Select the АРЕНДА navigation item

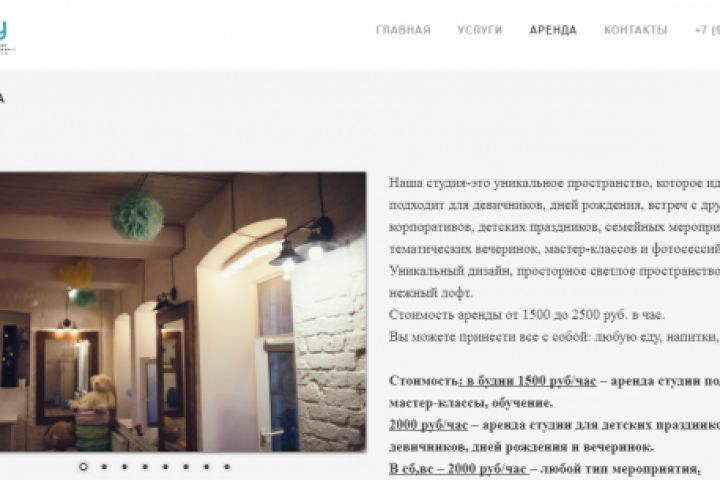coord(553,30)
